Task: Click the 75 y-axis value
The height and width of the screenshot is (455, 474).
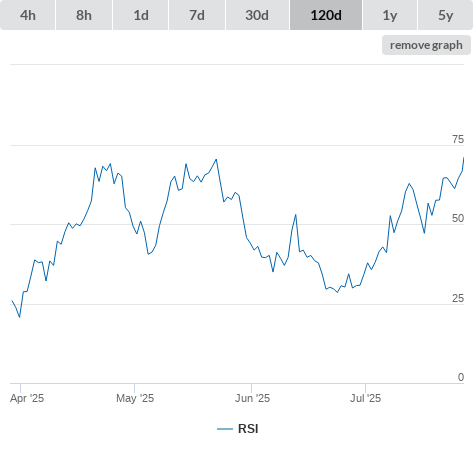Action: click(x=458, y=139)
